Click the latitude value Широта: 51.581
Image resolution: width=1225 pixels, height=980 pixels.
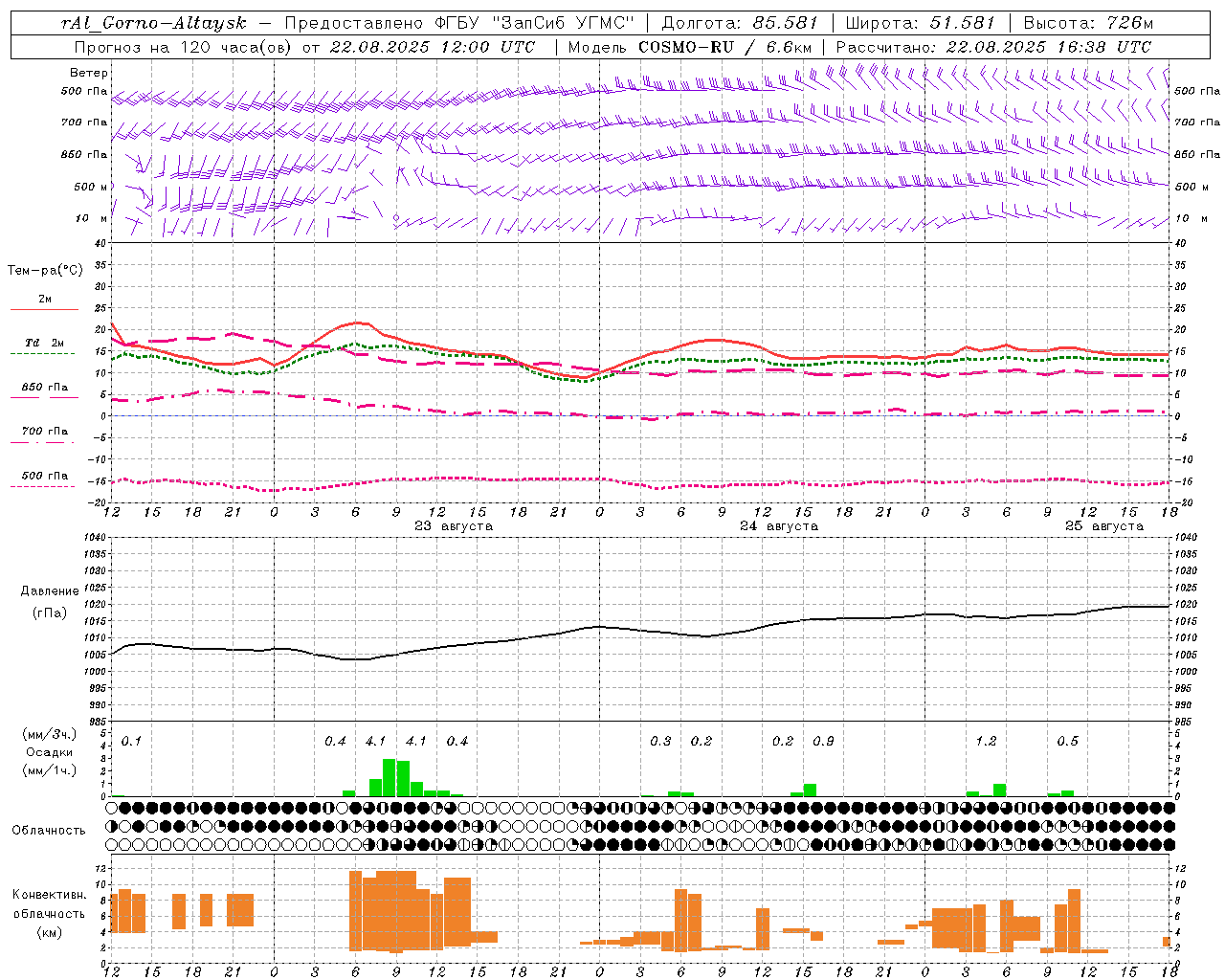[x=922, y=23]
